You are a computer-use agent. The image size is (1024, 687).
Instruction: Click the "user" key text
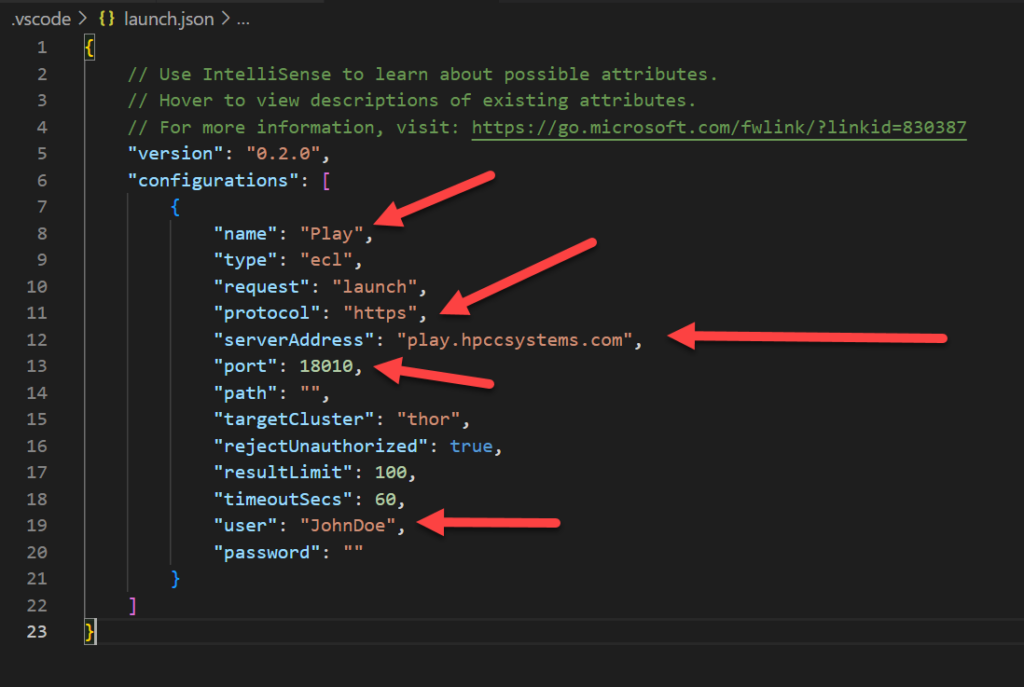coord(245,526)
